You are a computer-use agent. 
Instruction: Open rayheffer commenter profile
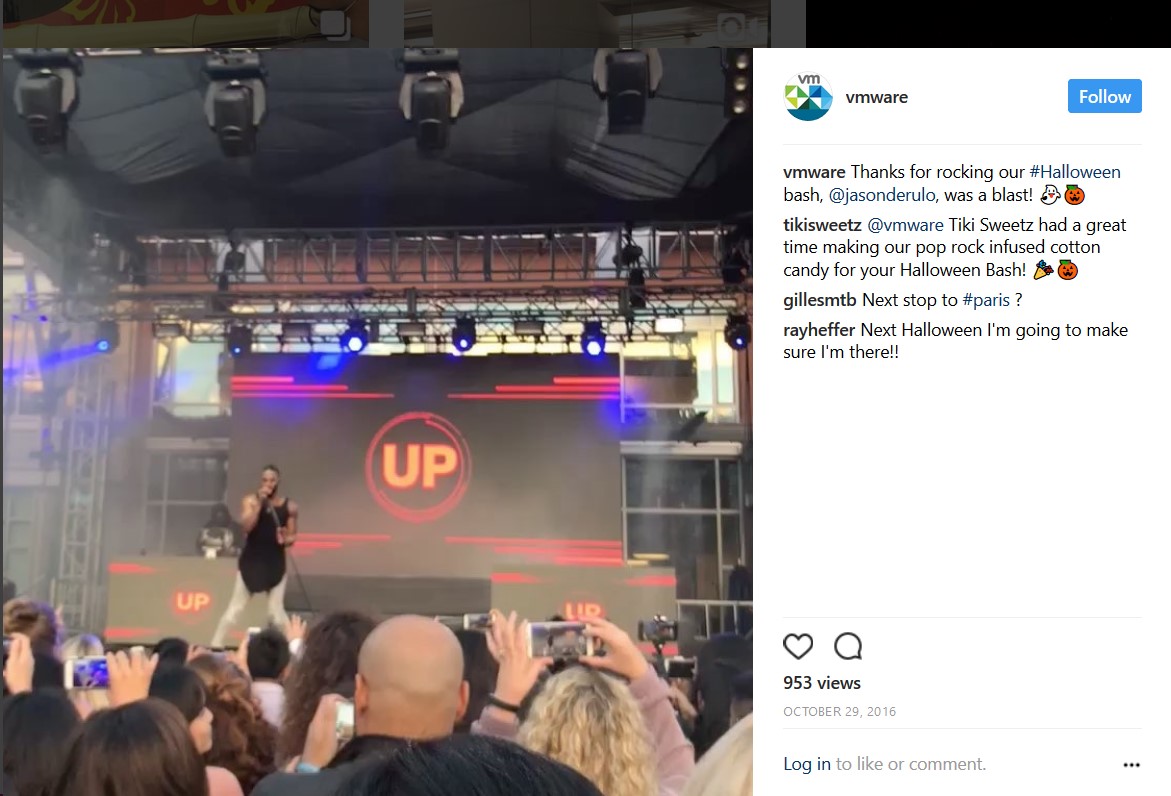(819, 330)
